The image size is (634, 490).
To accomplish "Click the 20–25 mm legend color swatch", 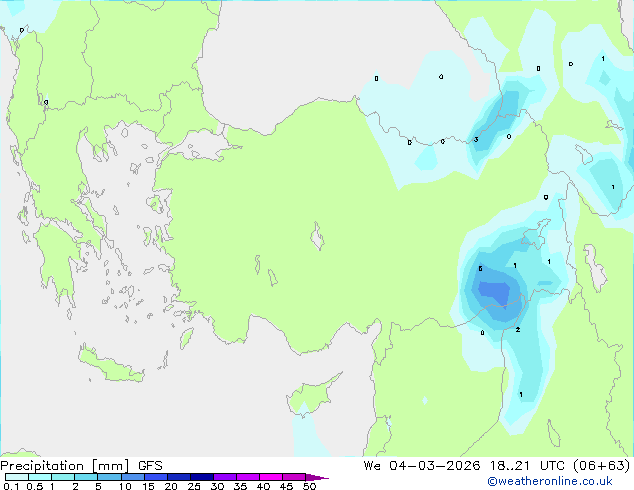I will coord(178,477).
